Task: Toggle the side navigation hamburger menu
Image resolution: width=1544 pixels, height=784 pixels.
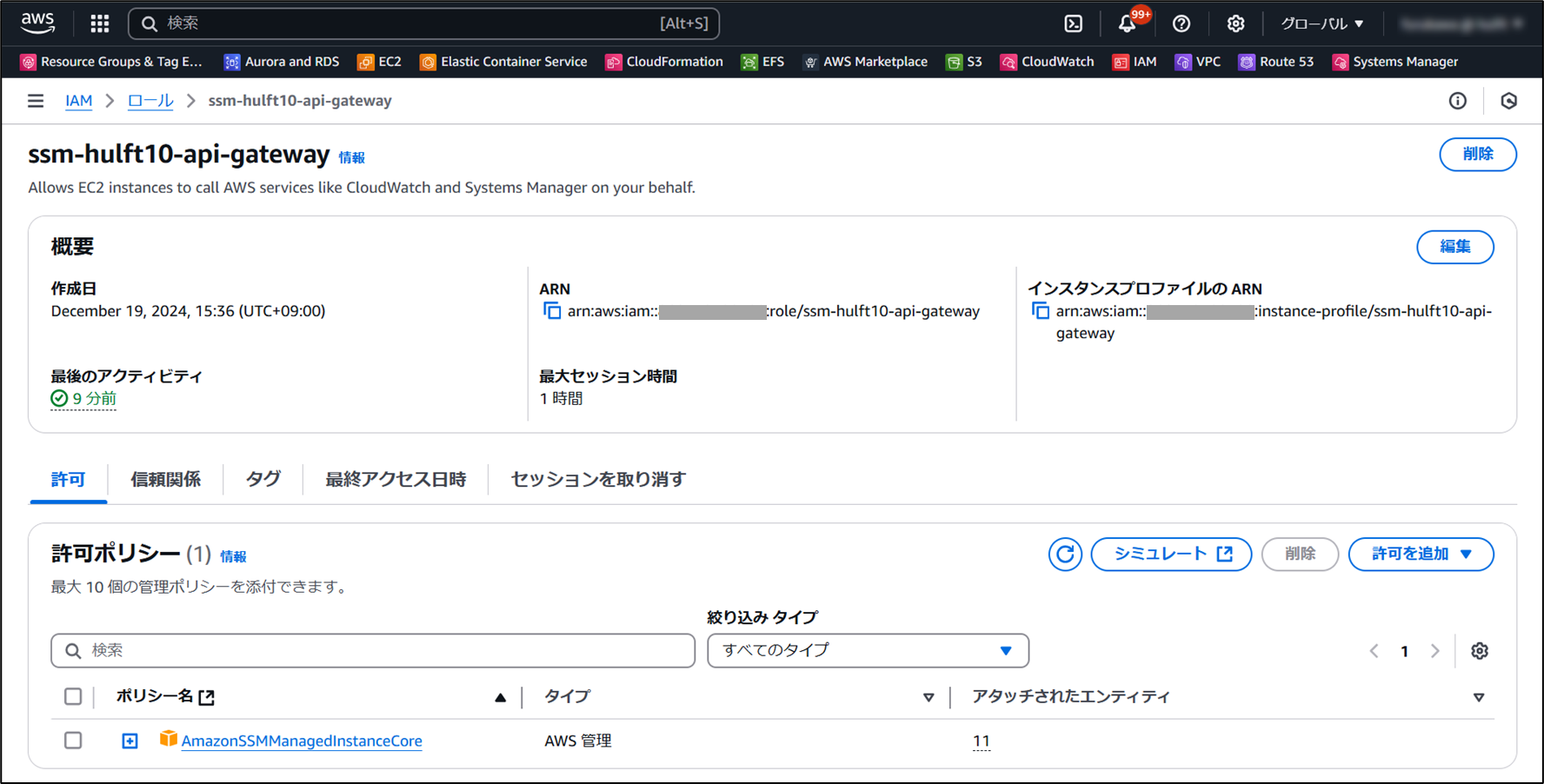Action: [x=36, y=101]
